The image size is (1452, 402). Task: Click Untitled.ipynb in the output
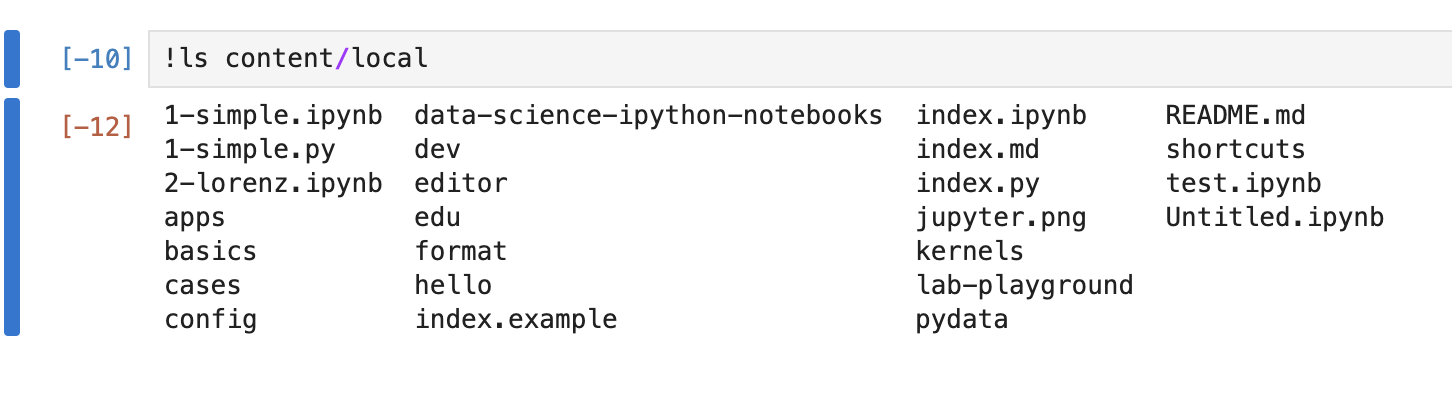click(x=1275, y=218)
